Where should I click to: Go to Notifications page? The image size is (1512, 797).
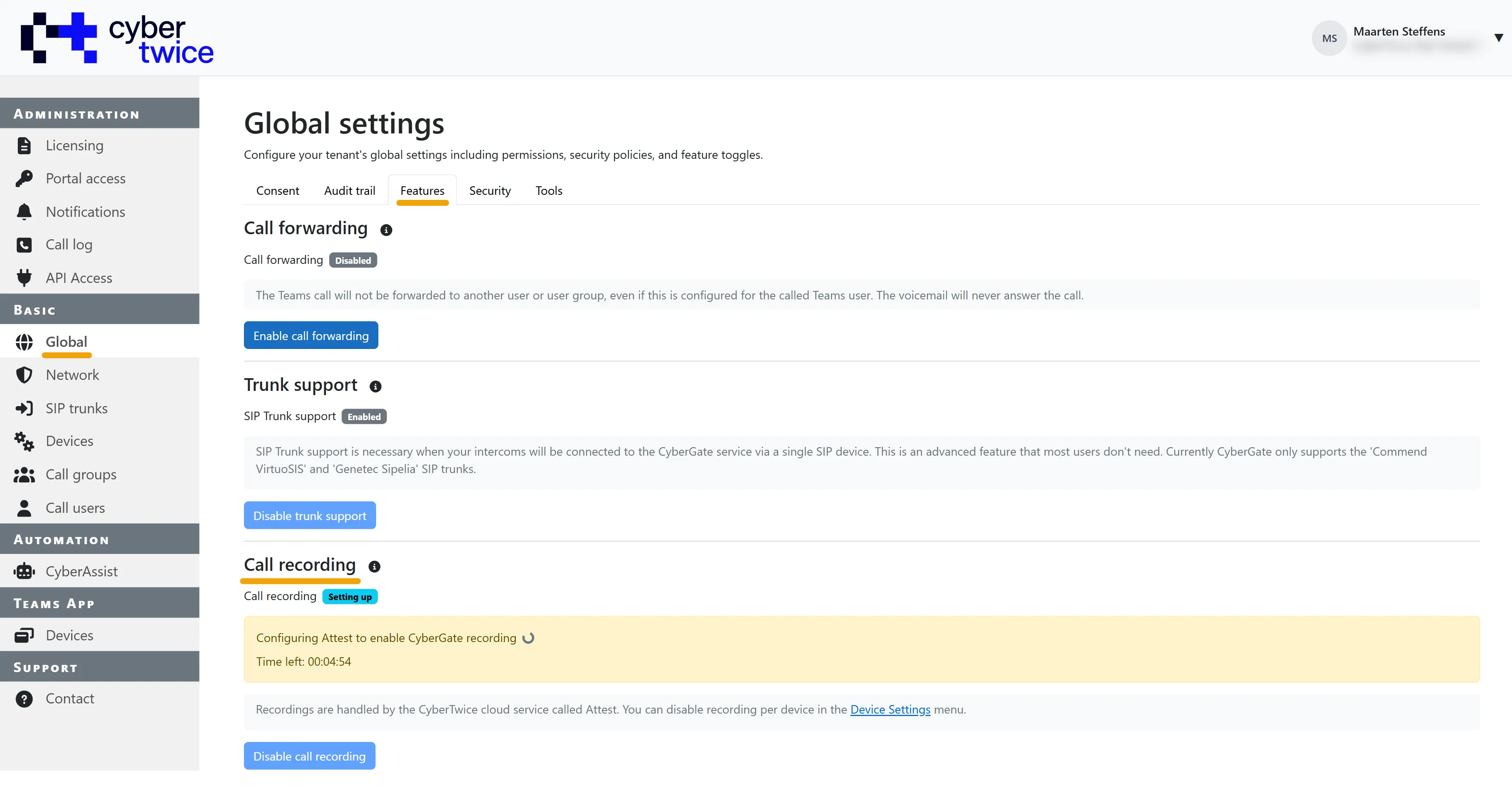[100, 212]
